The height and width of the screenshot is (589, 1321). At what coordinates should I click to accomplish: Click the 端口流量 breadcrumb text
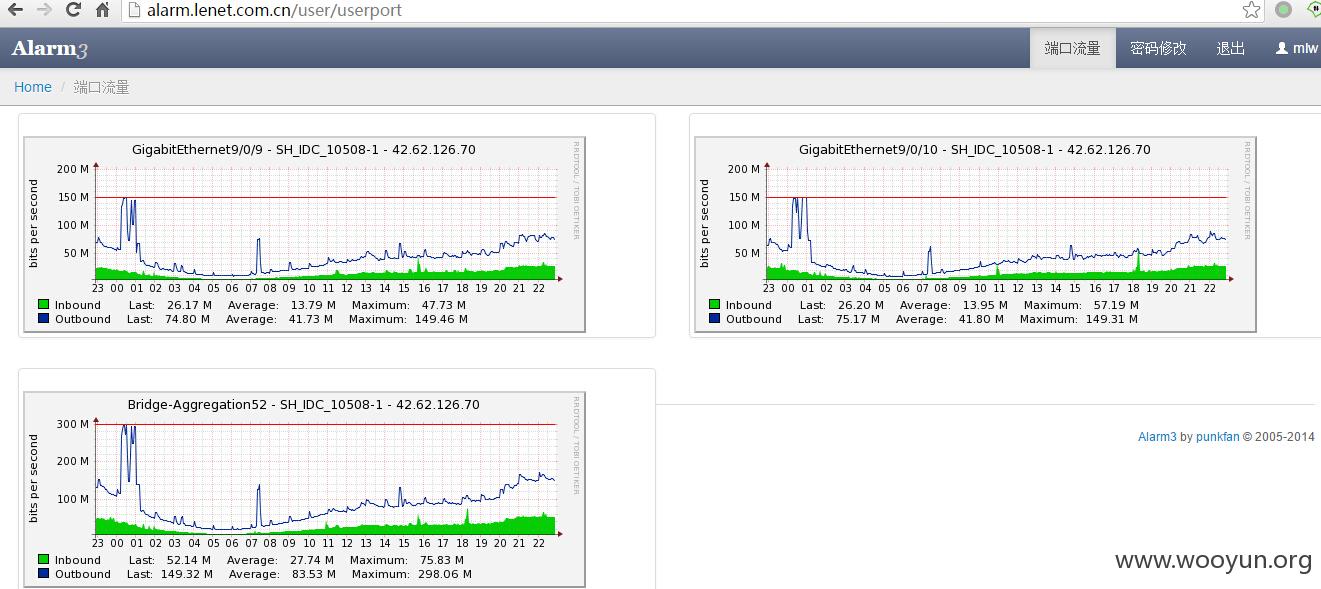click(102, 87)
